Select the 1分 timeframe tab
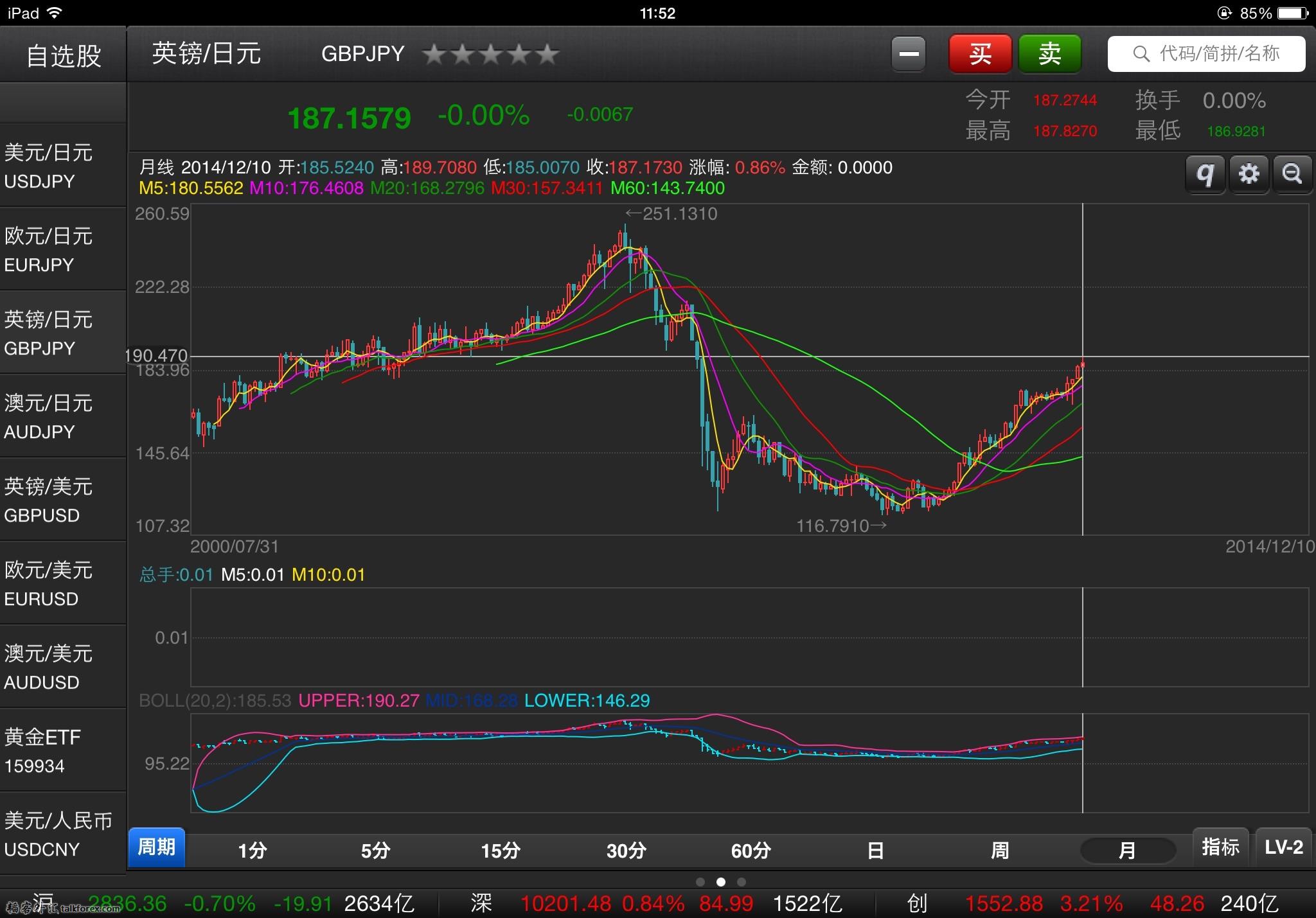Viewport: 1316px width, 918px height. [x=252, y=851]
